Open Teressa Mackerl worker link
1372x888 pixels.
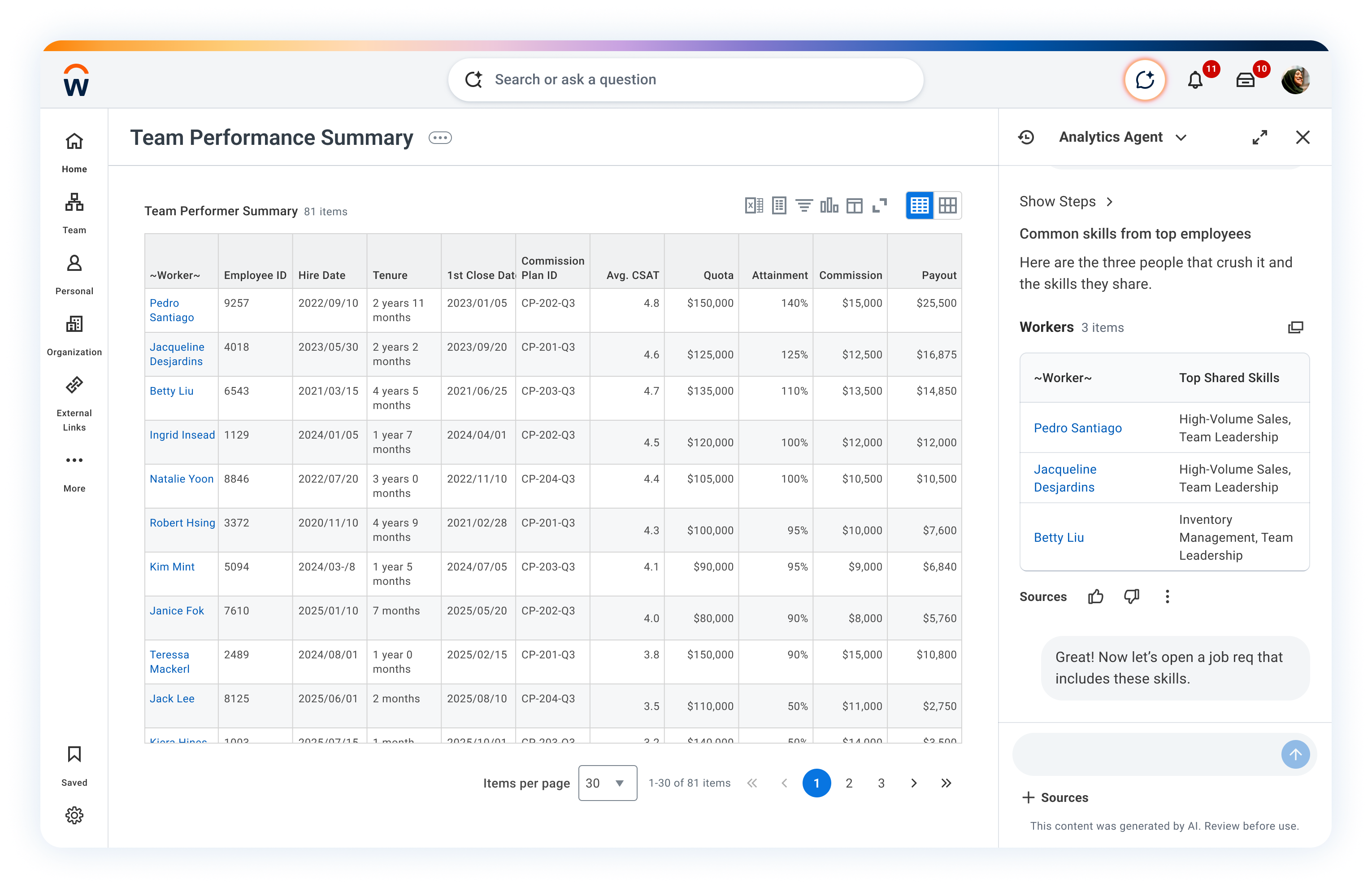[170, 662]
